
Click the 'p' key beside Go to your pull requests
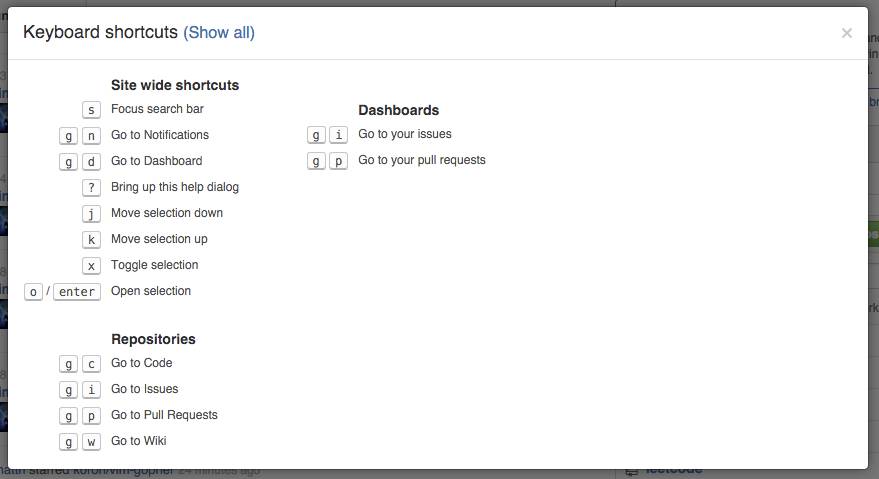coord(339,160)
